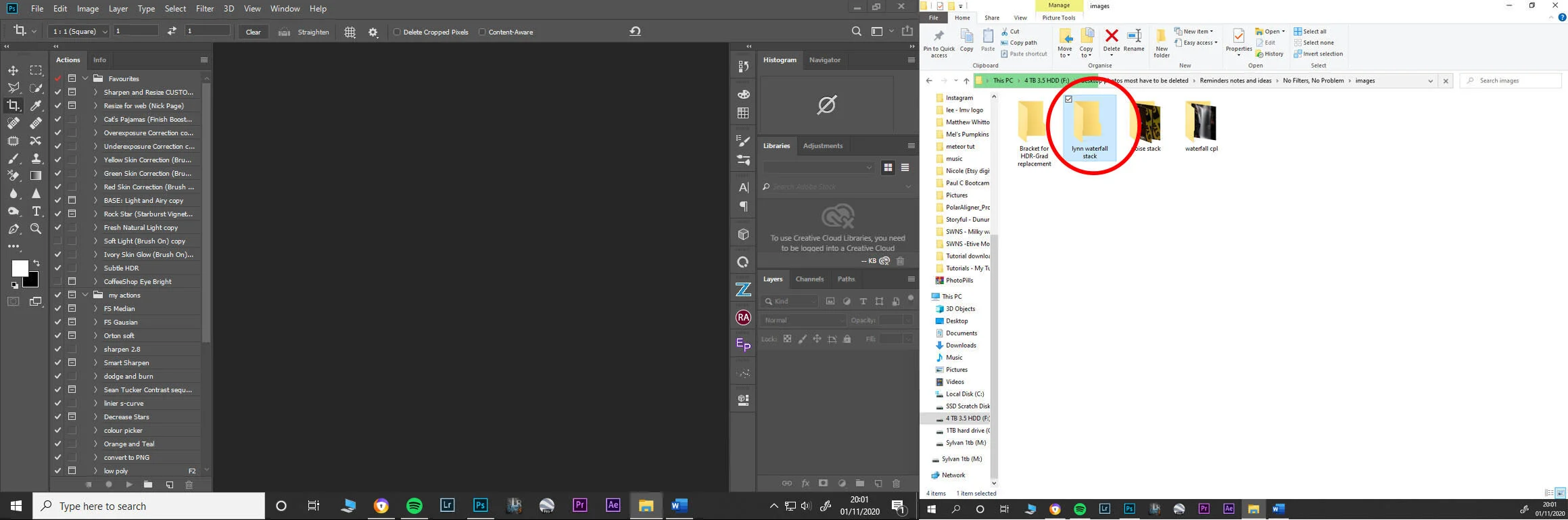
Task: Open the 3D cube panel icon
Action: 743,234
